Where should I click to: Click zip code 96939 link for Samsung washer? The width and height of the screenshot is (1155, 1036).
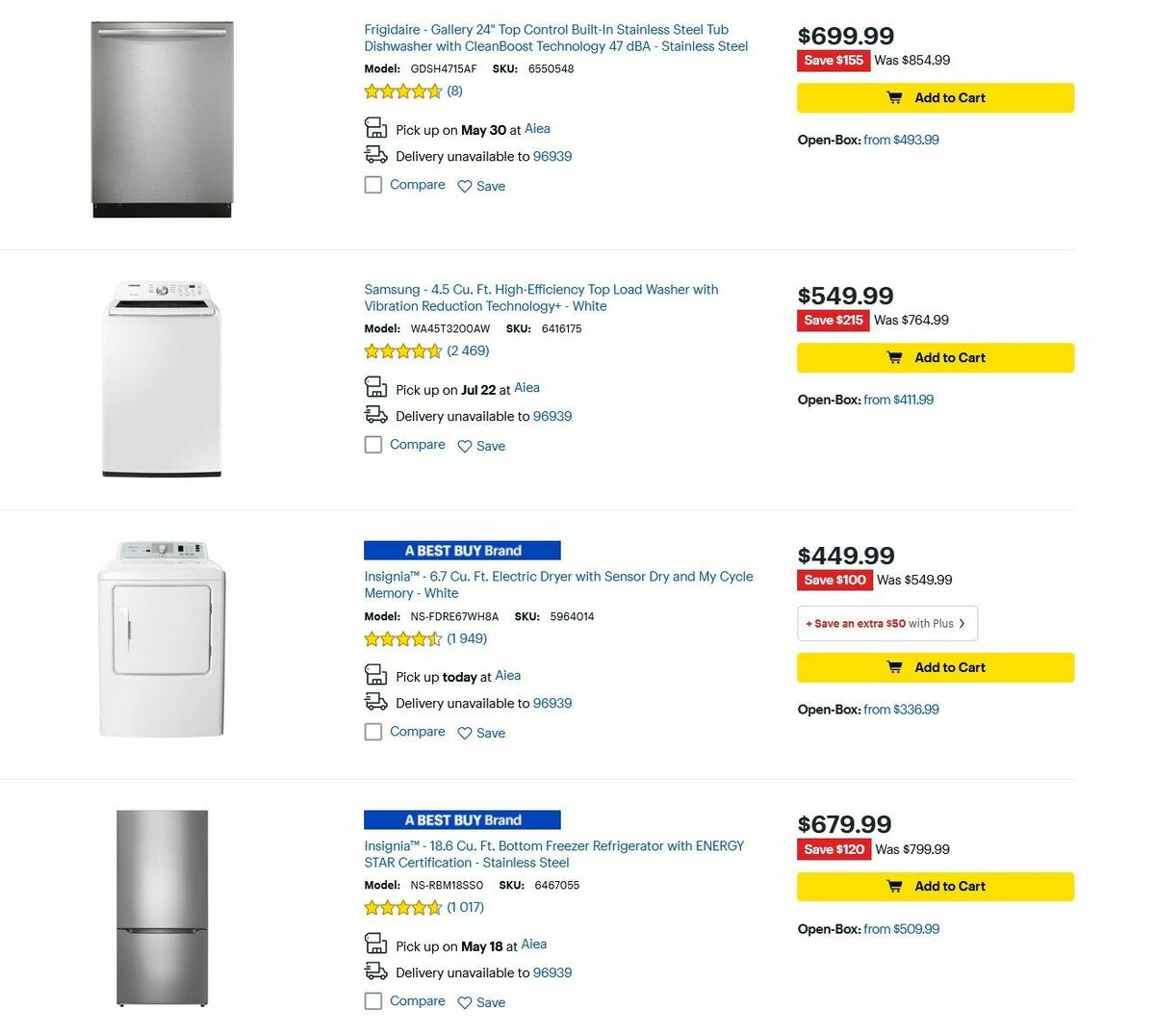[x=552, y=415]
